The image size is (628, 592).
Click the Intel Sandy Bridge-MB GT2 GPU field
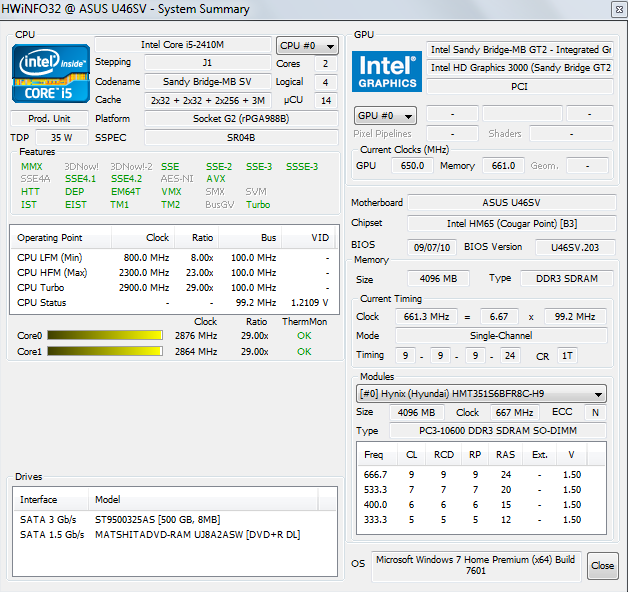pyautogui.click(x=520, y=50)
